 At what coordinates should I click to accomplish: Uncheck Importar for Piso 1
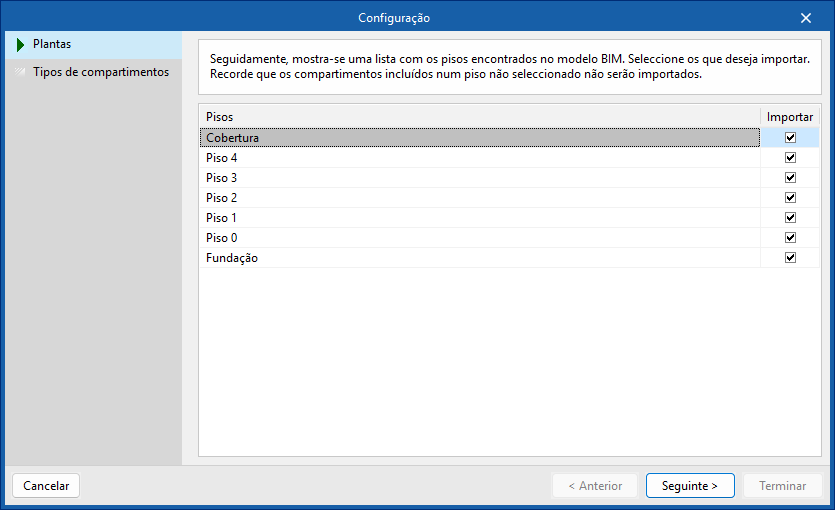click(x=790, y=218)
